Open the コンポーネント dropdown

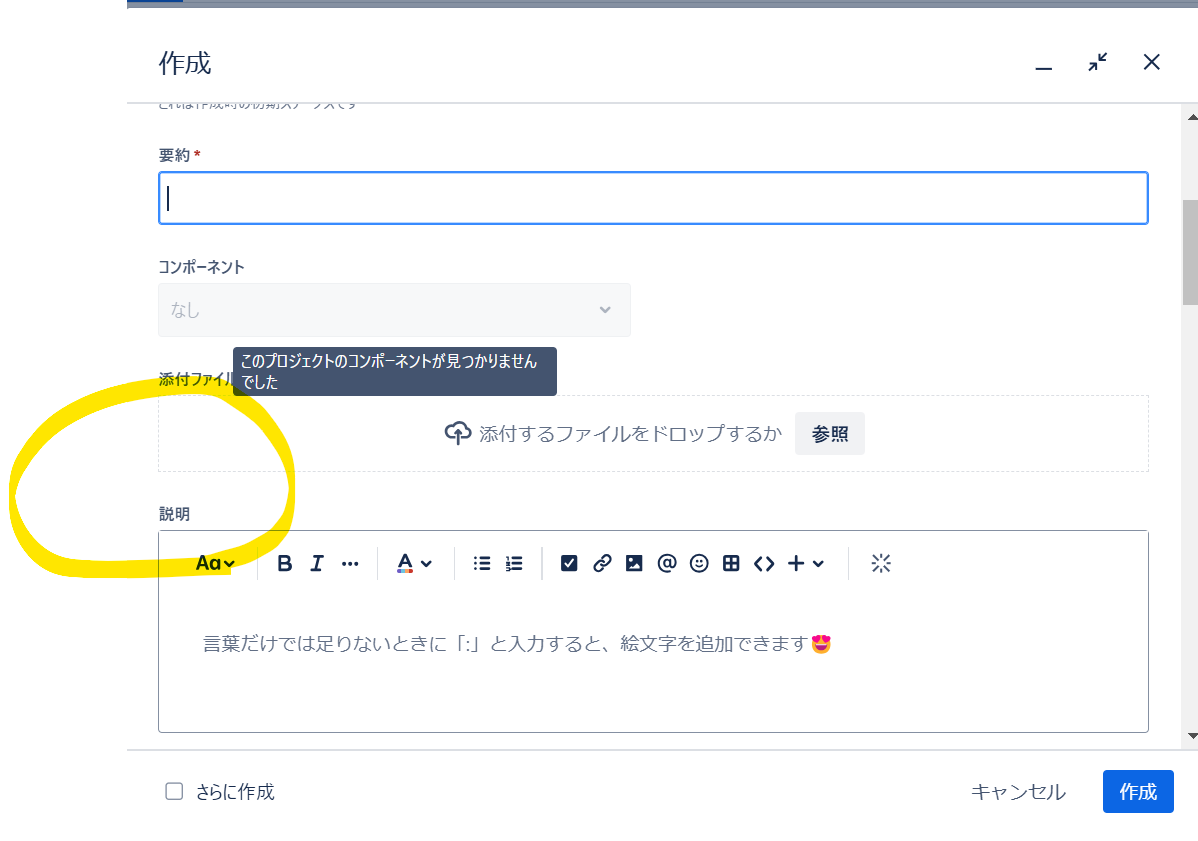(x=394, y=310)
